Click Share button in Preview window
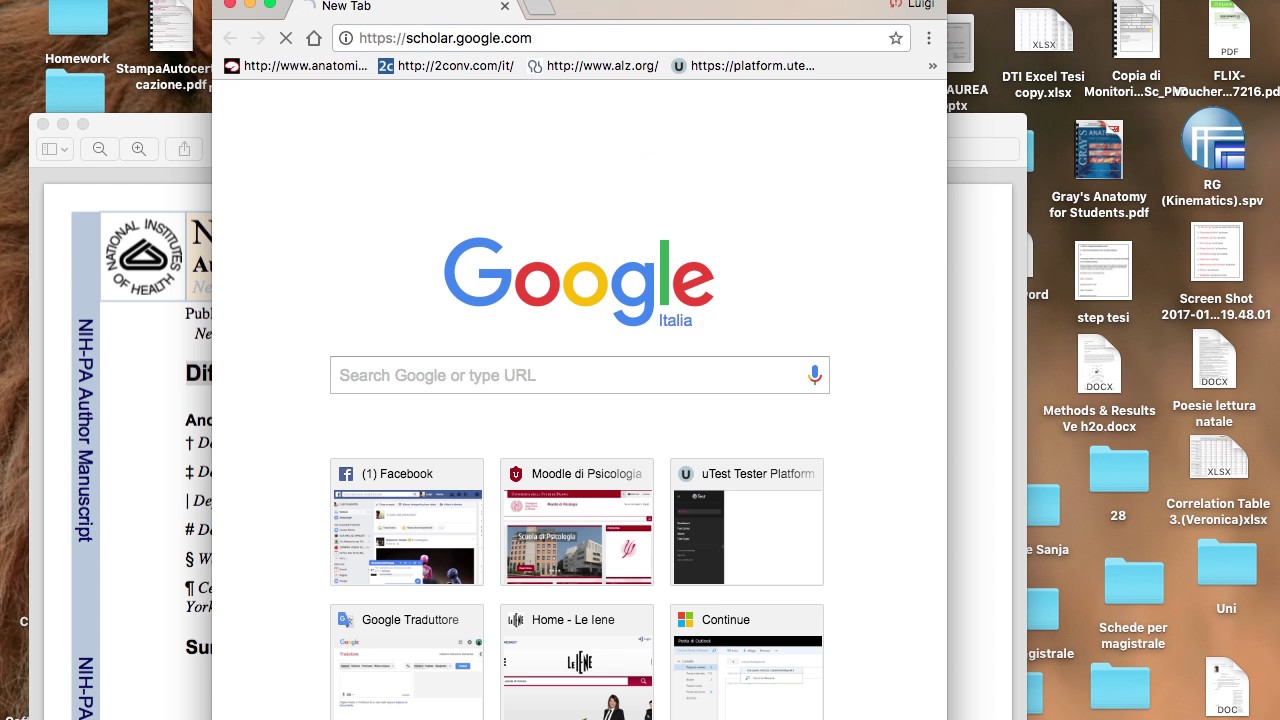The image size is (1280, 720). coord(184,149)
